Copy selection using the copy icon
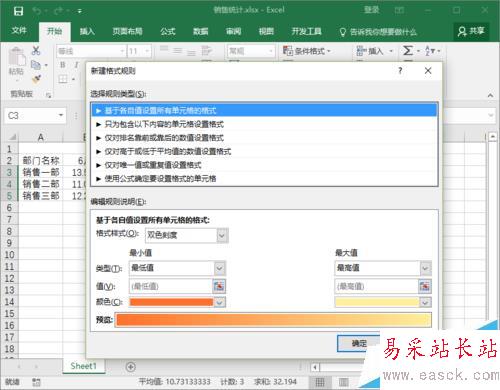This screenshot has width=500, height=390. (x=36, y=65)
